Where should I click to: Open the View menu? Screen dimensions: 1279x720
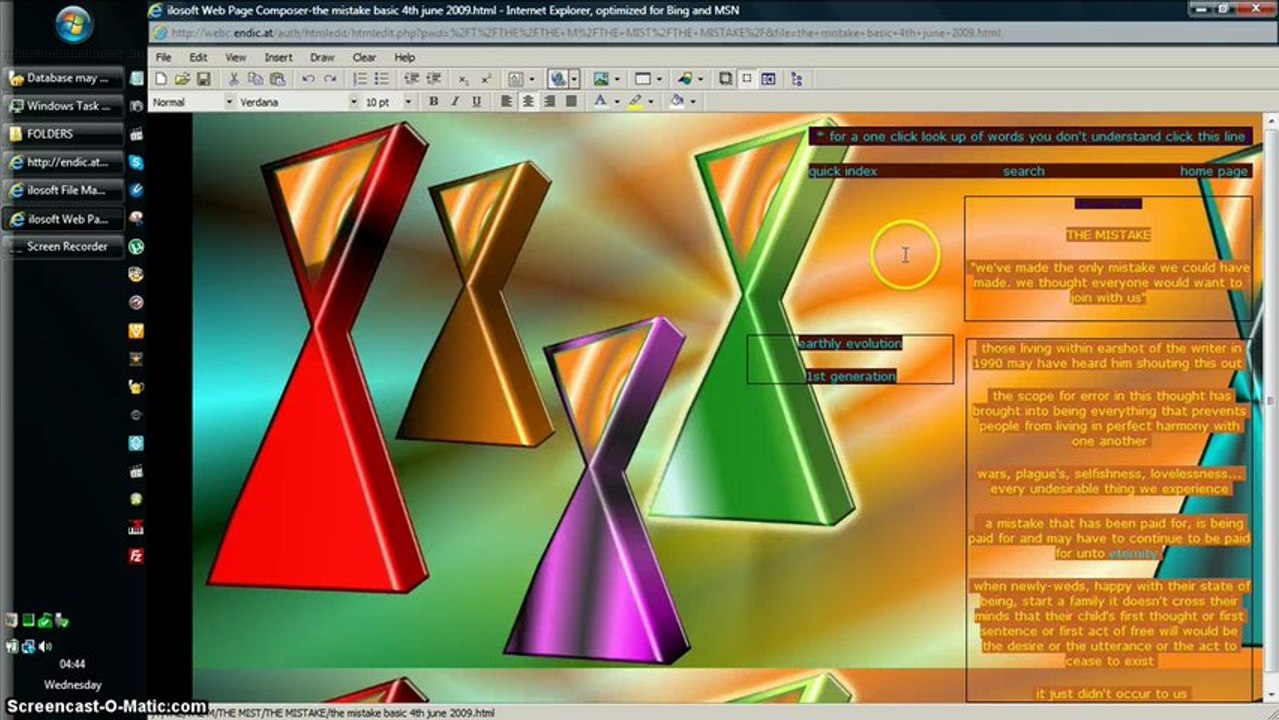click(x=235, y=57)
